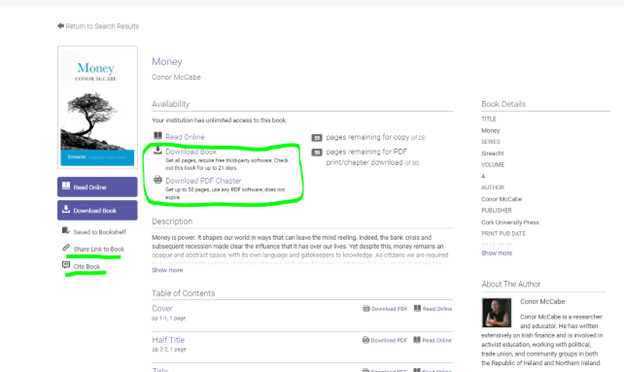Click the Cite Book speech-bubble icon
The image size is (624, 372).
point(66,265)
